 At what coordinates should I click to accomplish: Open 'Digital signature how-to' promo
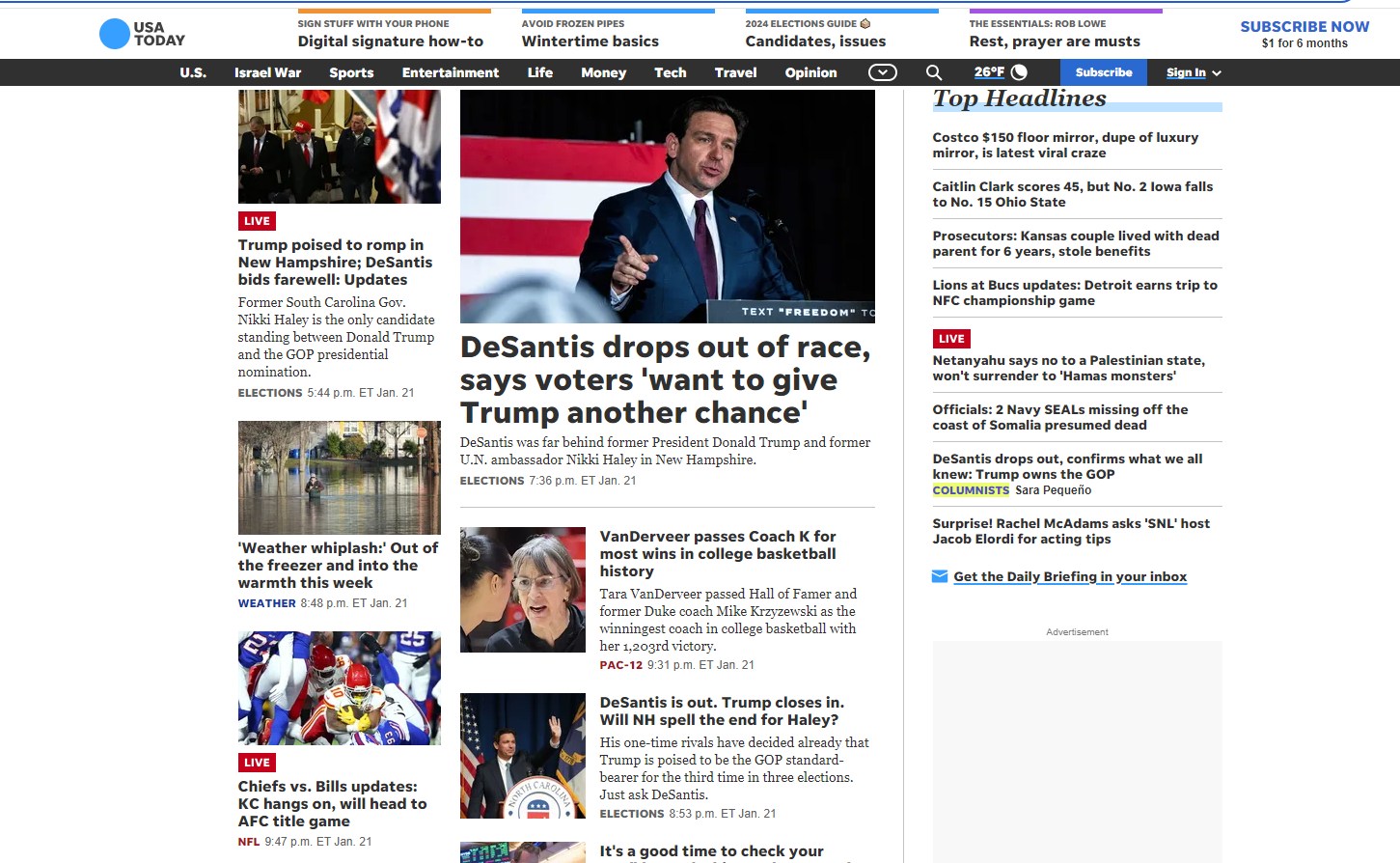391,42
